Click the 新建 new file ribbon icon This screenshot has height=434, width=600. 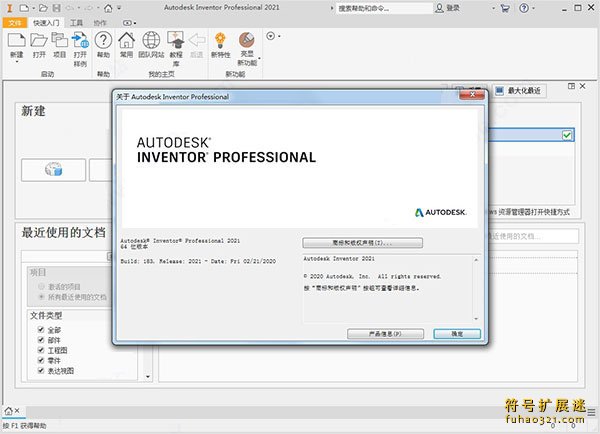[x=16, y=40]
